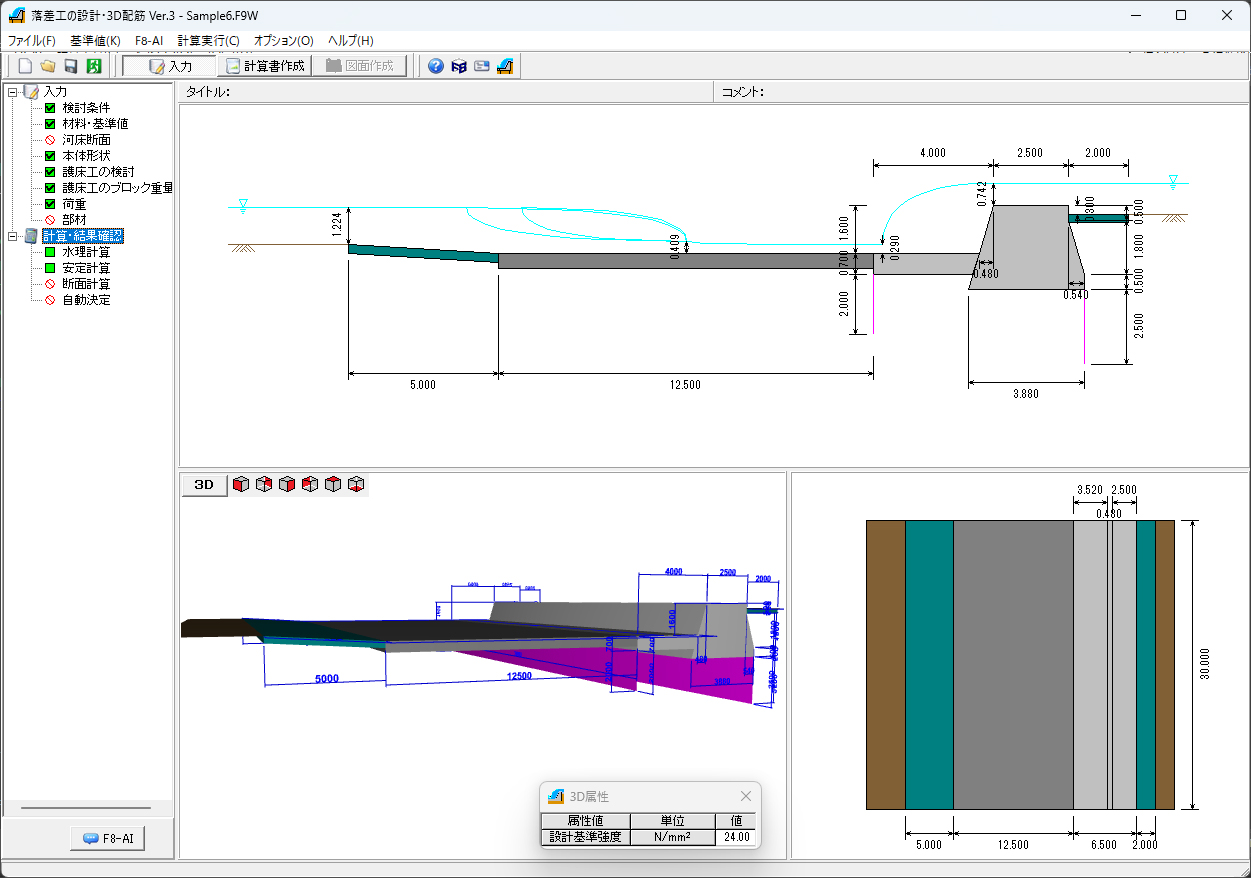Close the 3D属性 popup window
Viewport: 1251px width, 878px height.
pyautogui.click(x=745, y=796)
